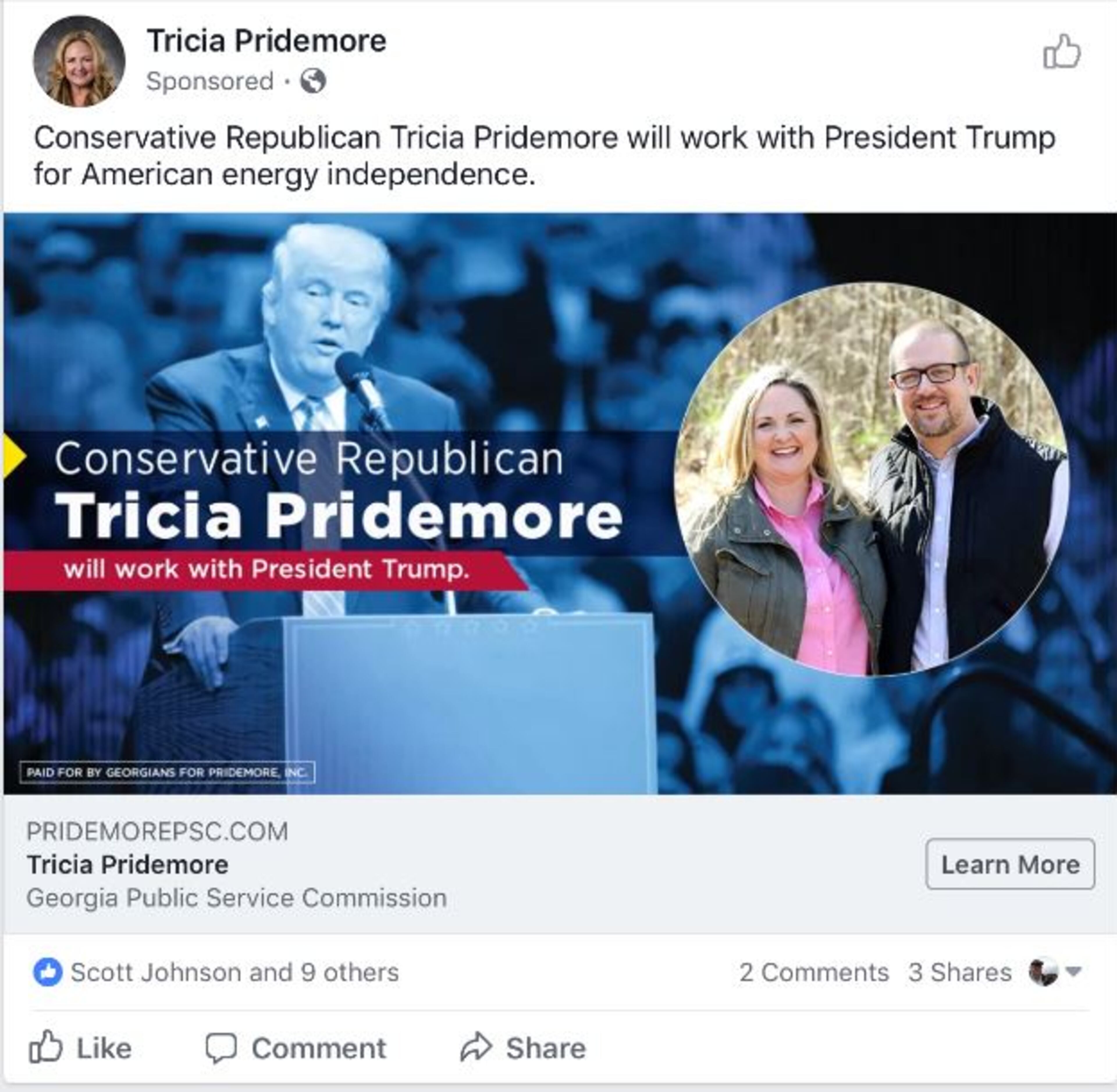Click the Learn More button
Viewport: 1117px width, 1092px height.
click(x=1010, y=864)
